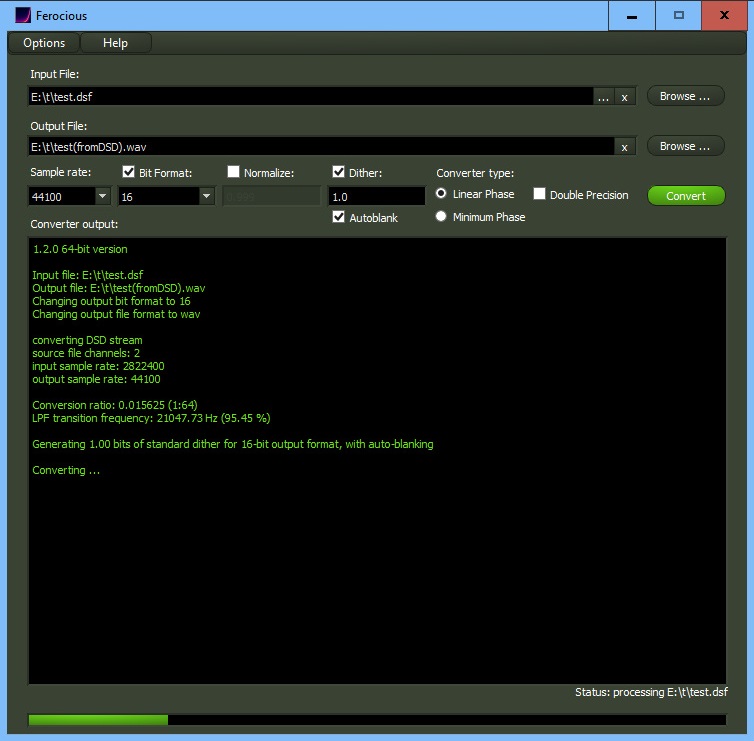Open the Help menu
The width and height of the screenshot is (754, 741).
click(x=115, y=43)
